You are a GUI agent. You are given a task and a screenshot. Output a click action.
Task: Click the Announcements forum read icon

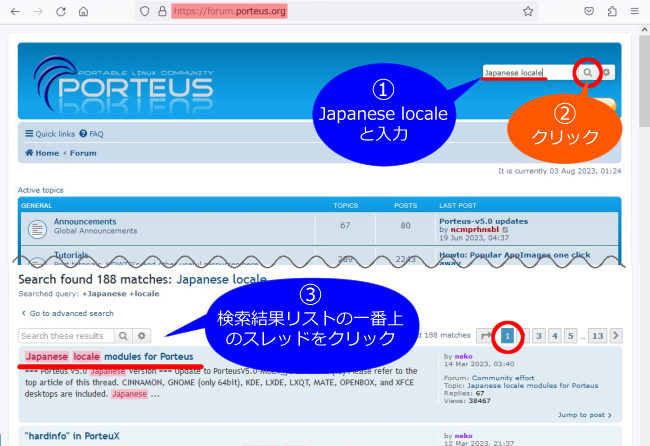(x=37, y=229)
